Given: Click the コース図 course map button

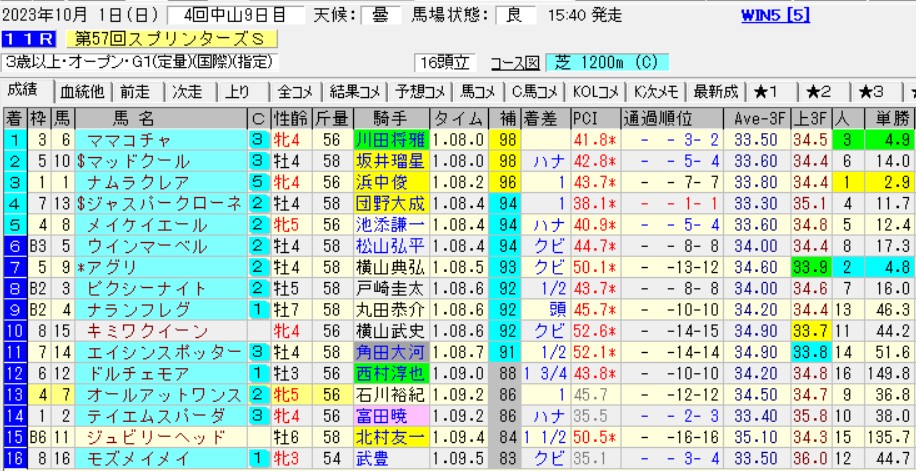Looking at the screenshot, I should [x=513, y=62].
